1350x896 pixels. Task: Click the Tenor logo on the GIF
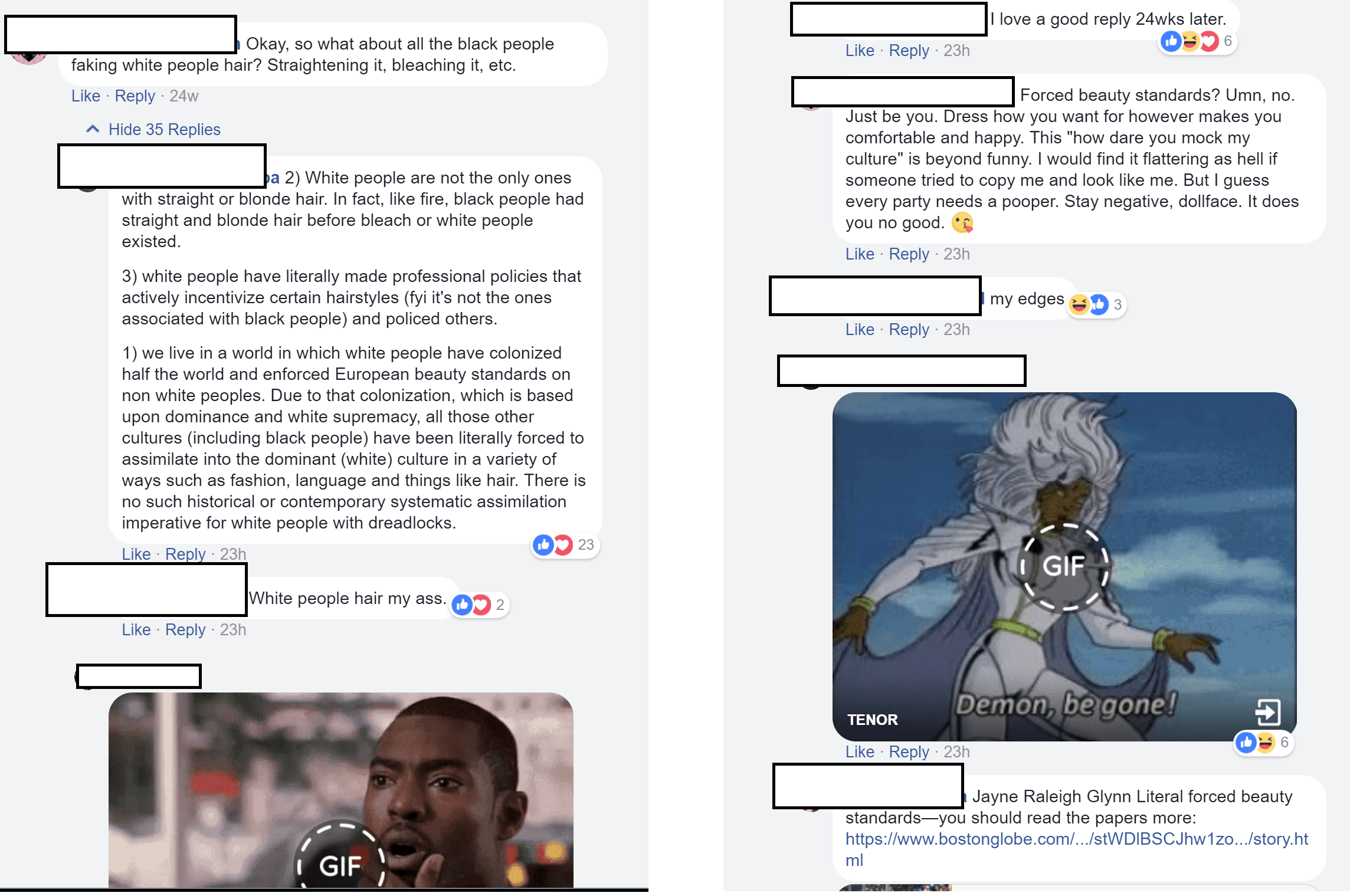pos(872,720)
